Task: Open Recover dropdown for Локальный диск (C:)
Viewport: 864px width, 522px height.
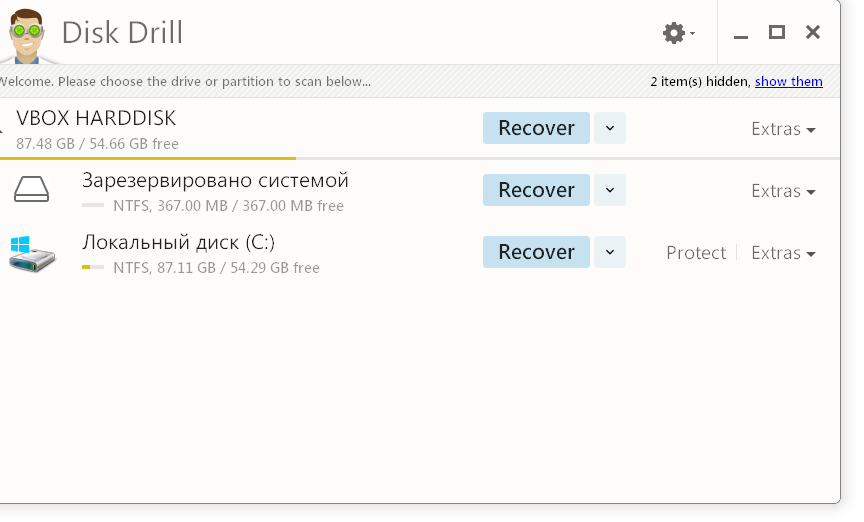Action: coord(609,252)
